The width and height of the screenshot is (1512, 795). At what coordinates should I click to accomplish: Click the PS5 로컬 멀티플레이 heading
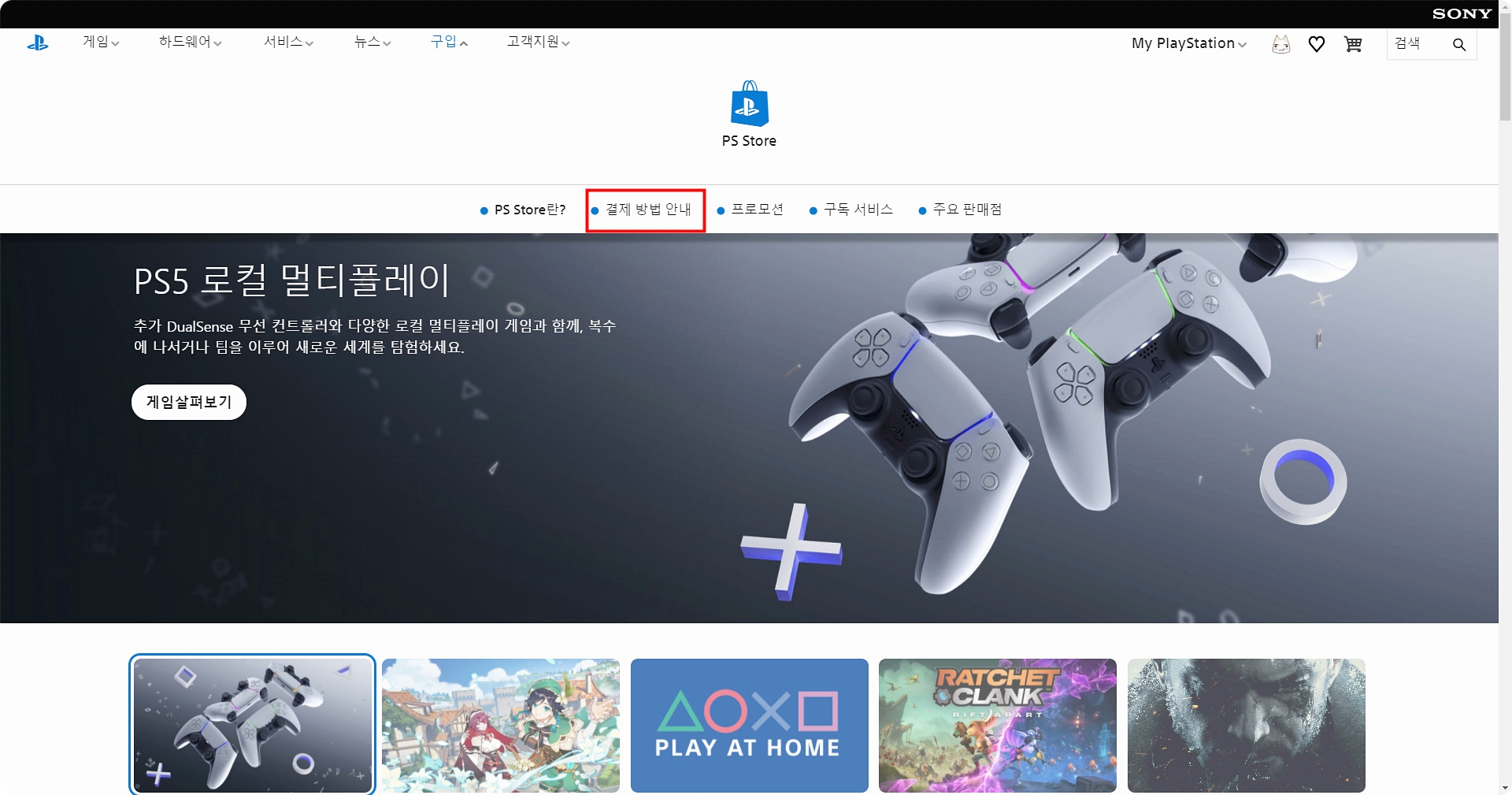tap(291, 280)
